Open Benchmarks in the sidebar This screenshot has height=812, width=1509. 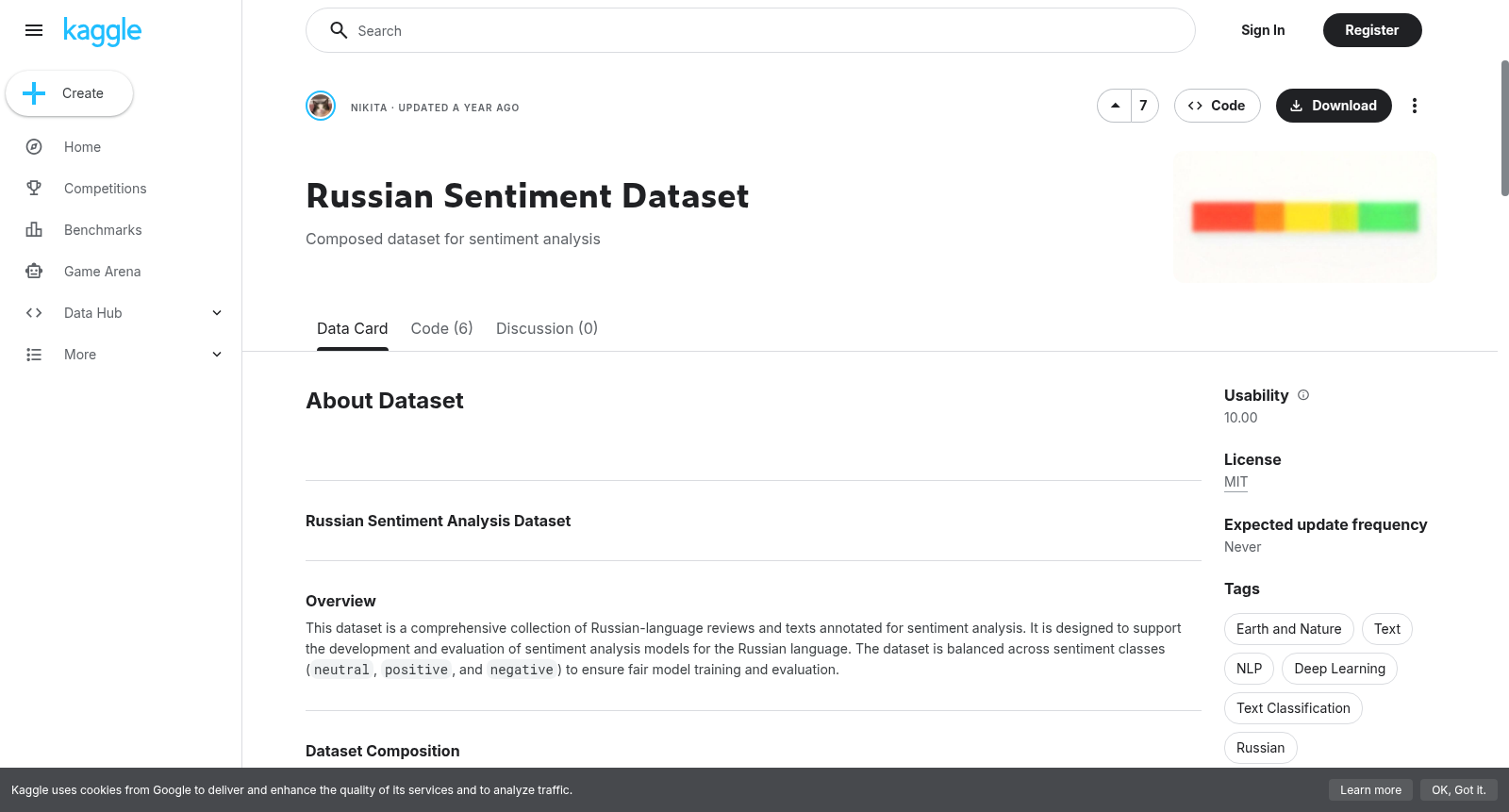103,230
